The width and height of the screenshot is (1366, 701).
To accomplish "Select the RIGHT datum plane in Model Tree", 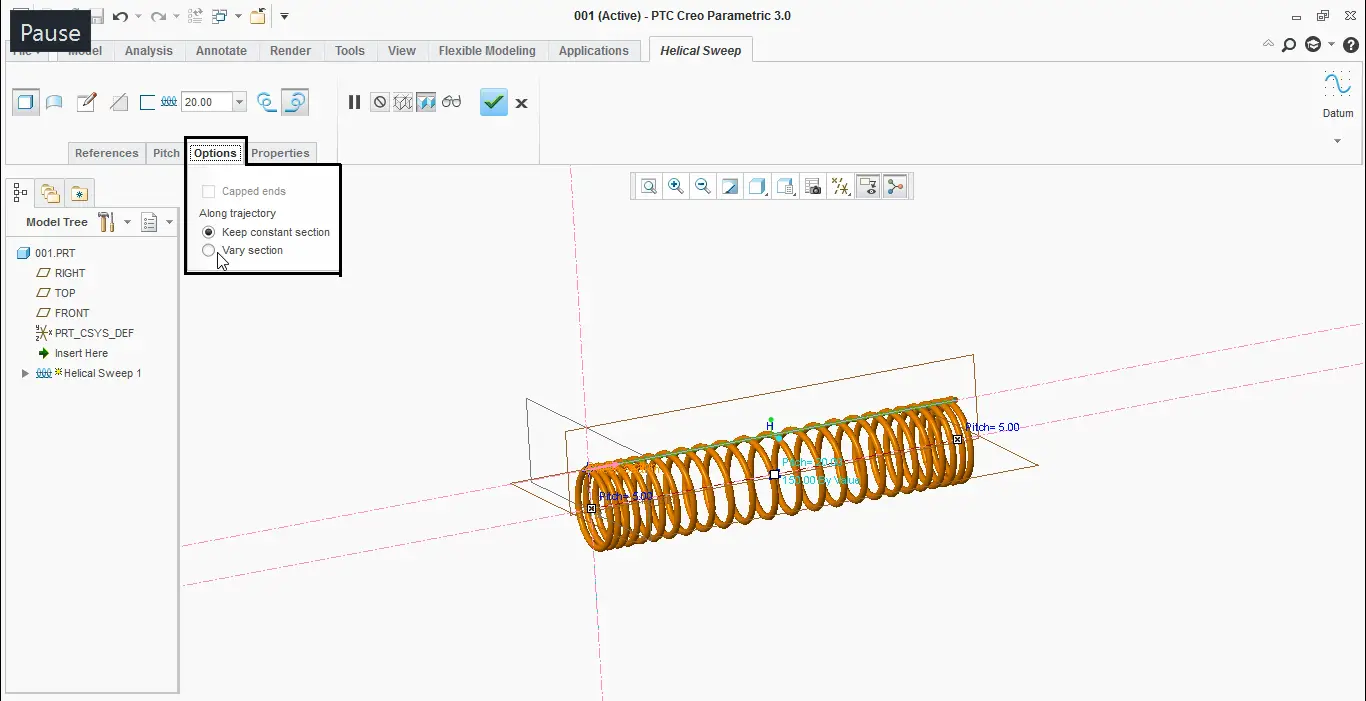I will [x=68, y=273].
